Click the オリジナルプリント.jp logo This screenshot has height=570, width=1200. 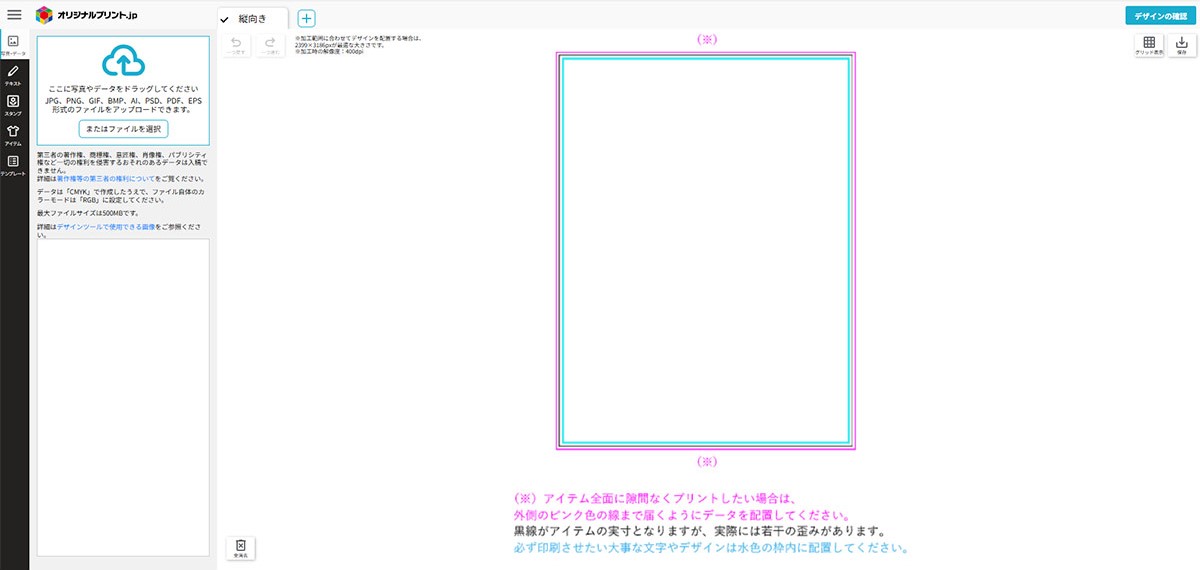(85, 16)
